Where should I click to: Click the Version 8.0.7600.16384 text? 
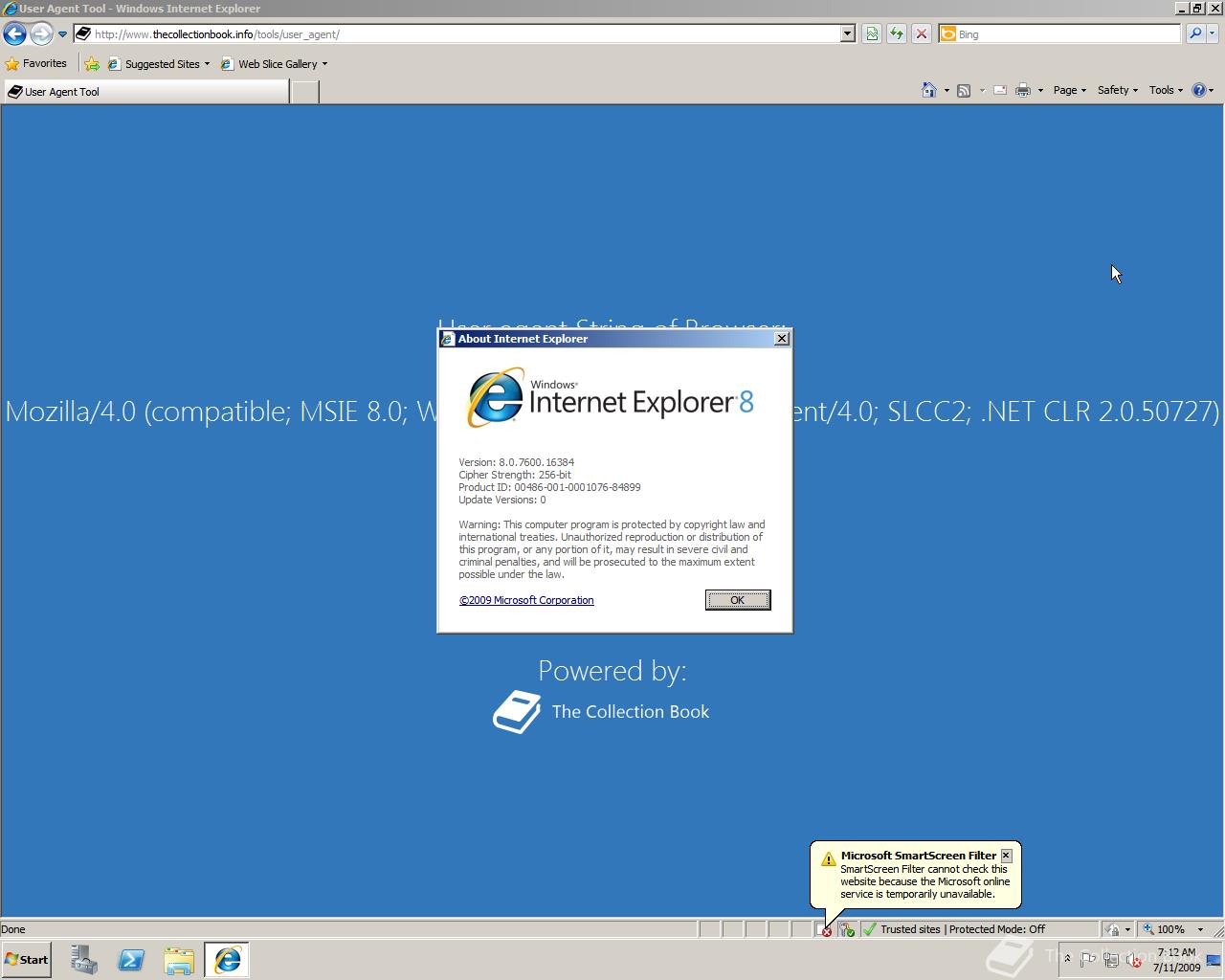(516, 462)
